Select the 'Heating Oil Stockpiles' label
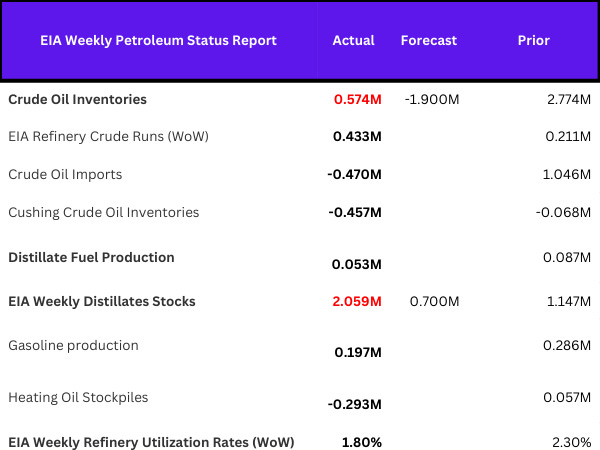This screenshot has width=600, height=450. [x=78, y=398]
